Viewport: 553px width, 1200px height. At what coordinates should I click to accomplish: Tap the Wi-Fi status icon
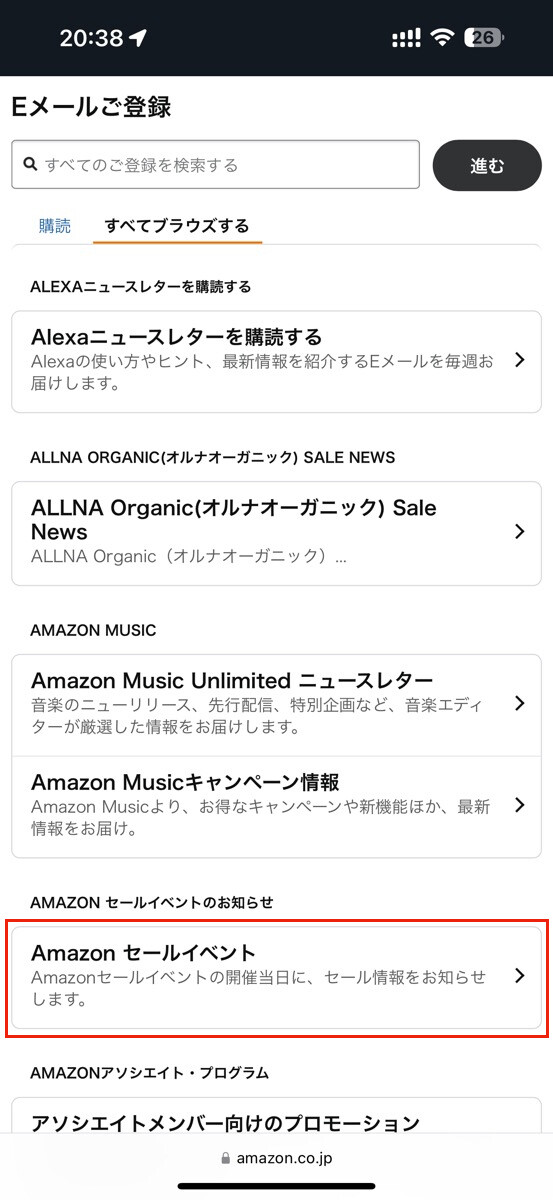pyautogui.click(x=441, y=38)
